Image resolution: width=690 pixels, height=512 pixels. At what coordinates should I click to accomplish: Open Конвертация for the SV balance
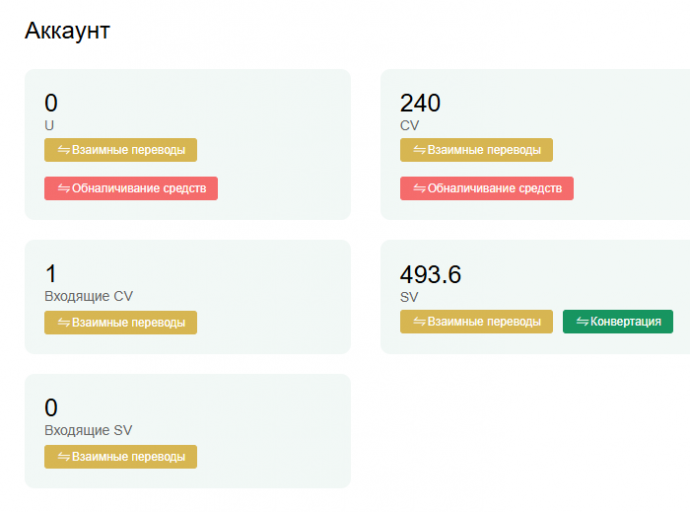tap(618, 322)
